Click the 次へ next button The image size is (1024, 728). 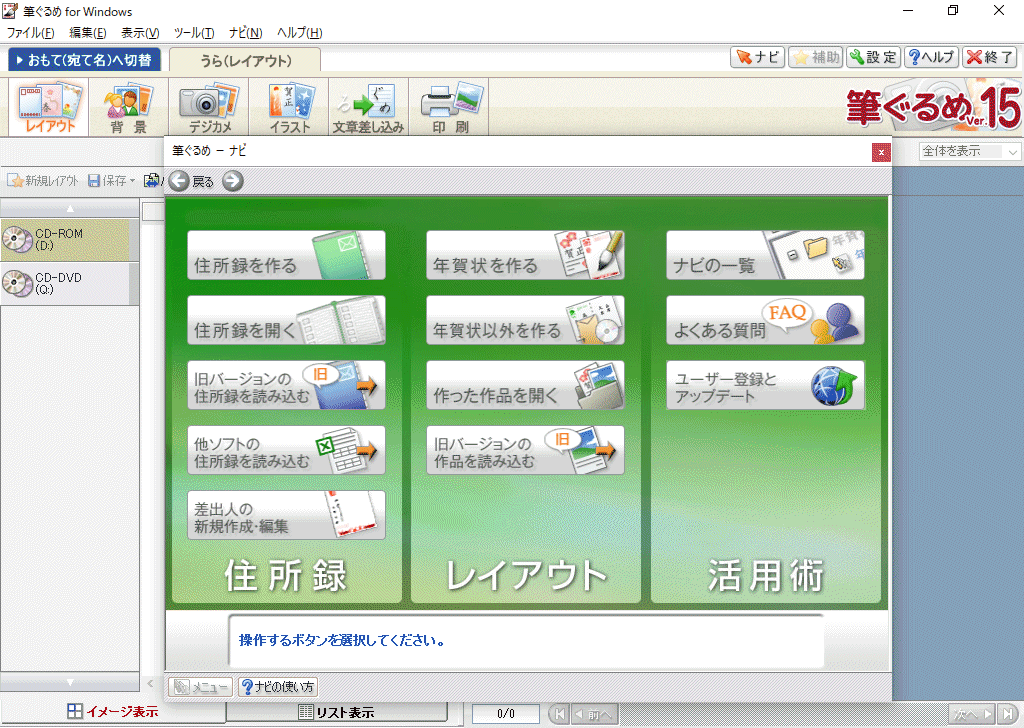[972, 714]
